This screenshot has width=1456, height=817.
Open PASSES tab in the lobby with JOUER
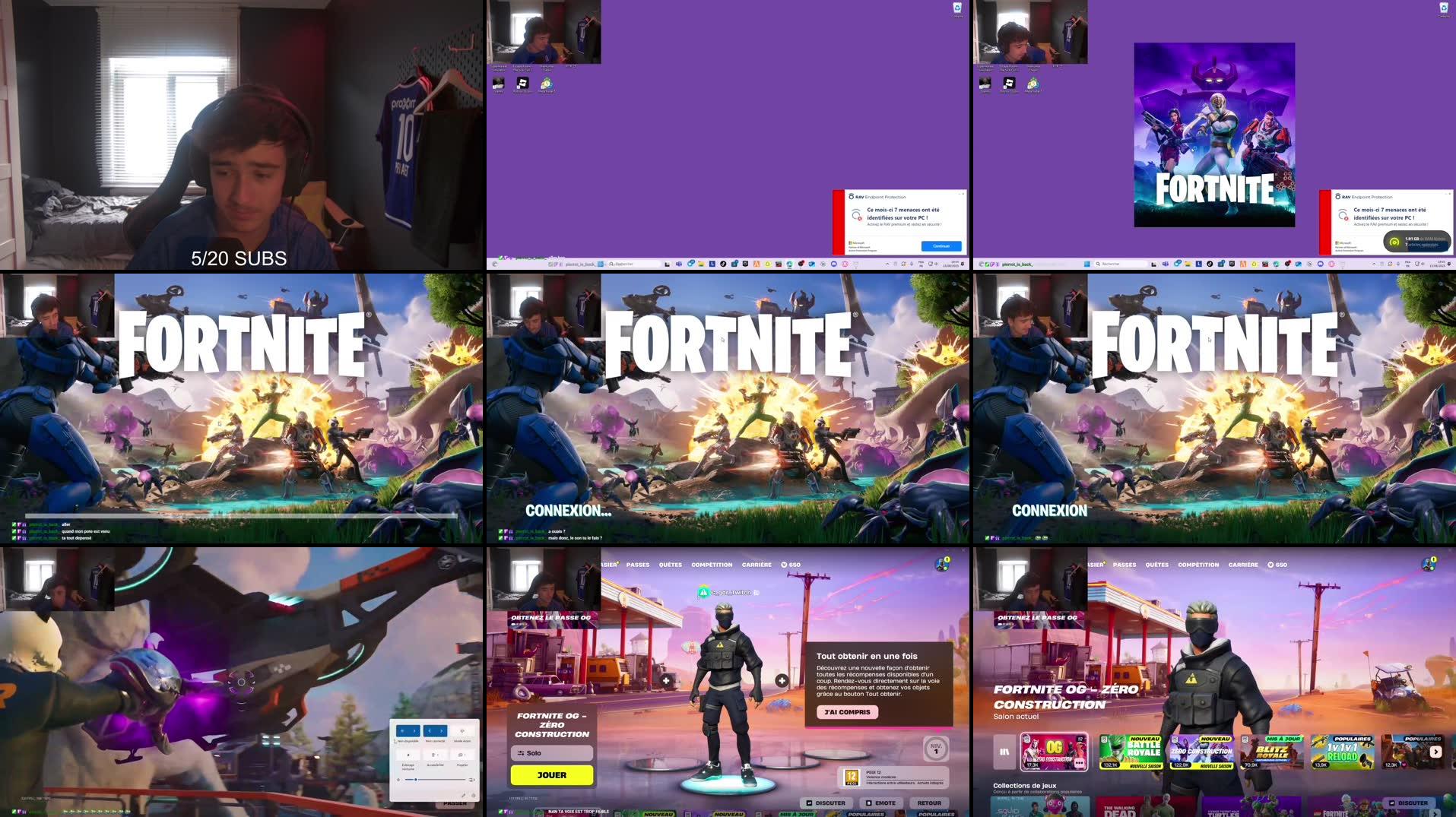[638, 565]
